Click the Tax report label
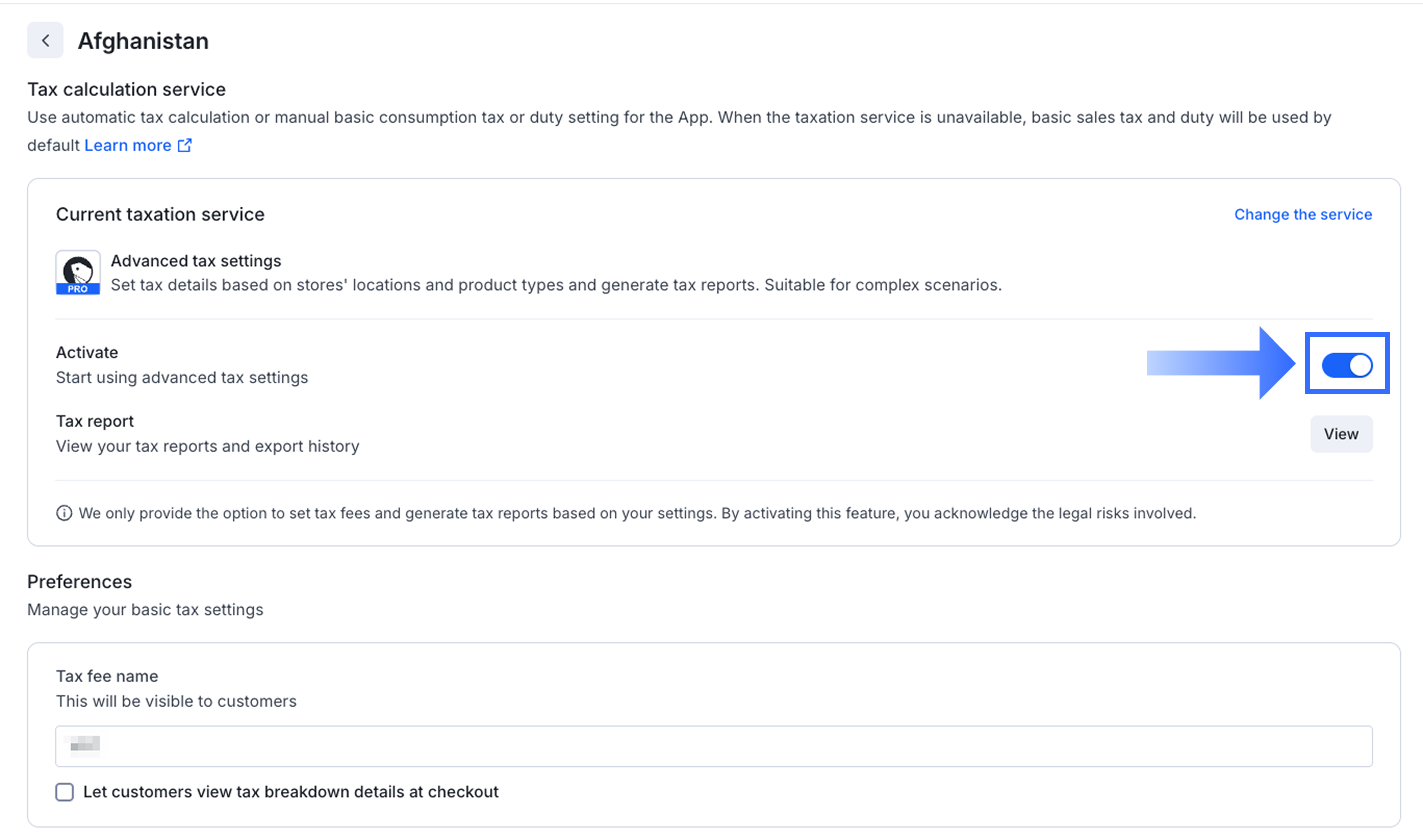 tap(95, 421)
